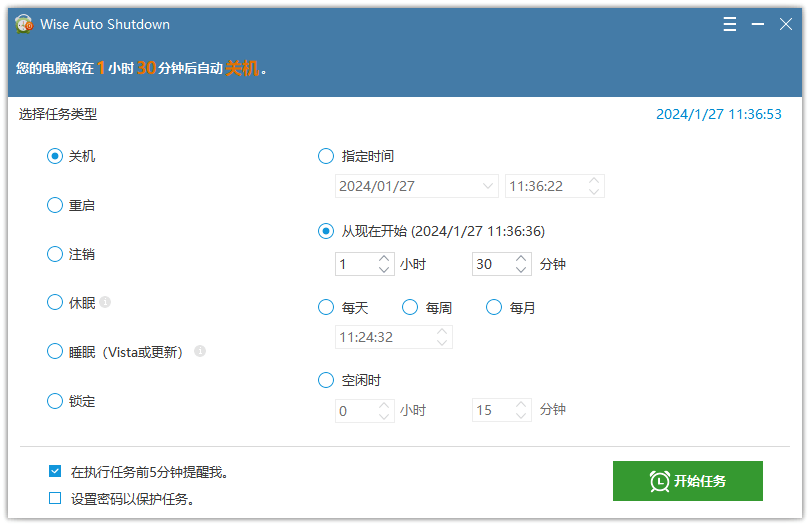This screenshot has height=526, width=810.
Task: Select the 锁定 task type
Action: [x=55, y=401]
